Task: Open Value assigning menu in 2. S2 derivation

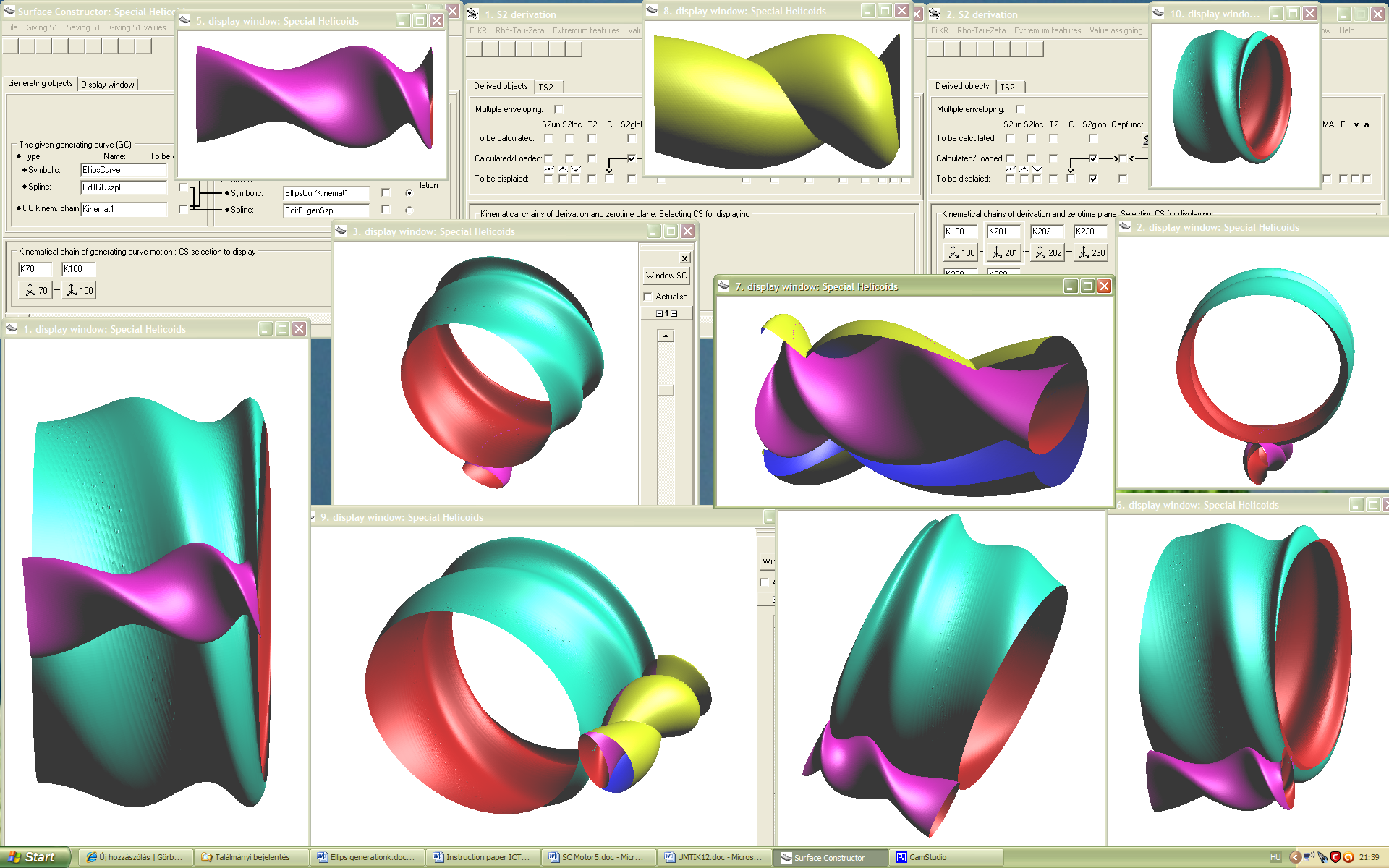Action: (1116, 30)
